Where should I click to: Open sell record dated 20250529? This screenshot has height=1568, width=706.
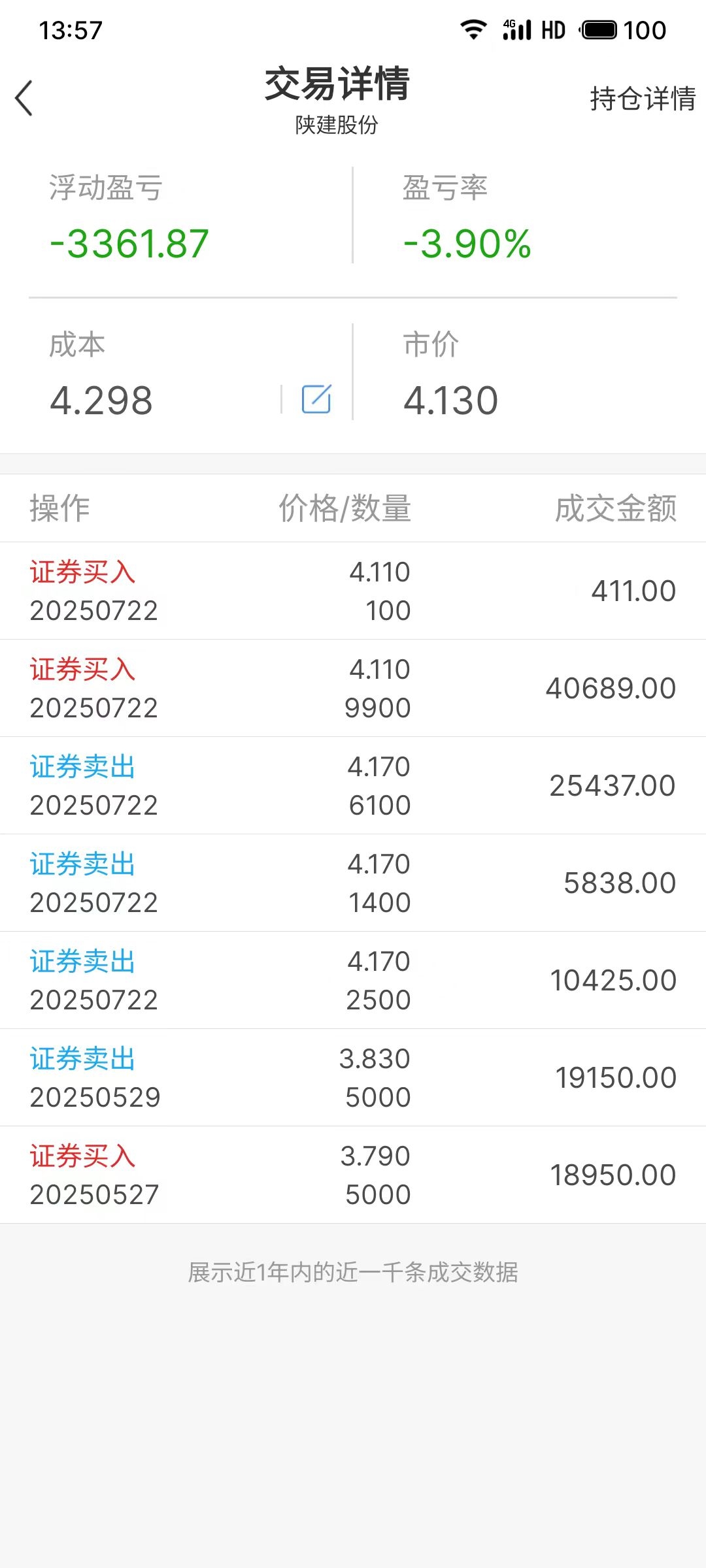point(353,1077)
